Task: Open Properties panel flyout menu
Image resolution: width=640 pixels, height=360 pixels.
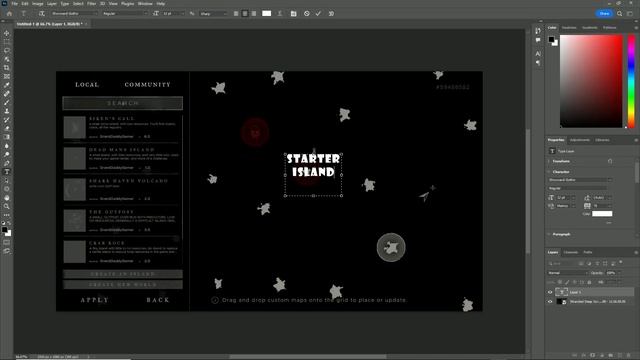Action: click(636, 140)
